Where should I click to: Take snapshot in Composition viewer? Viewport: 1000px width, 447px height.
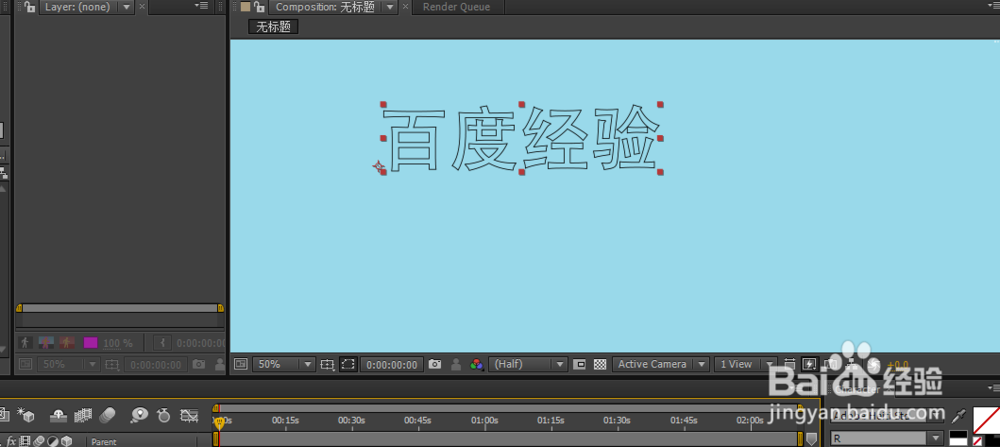point(435,364)
